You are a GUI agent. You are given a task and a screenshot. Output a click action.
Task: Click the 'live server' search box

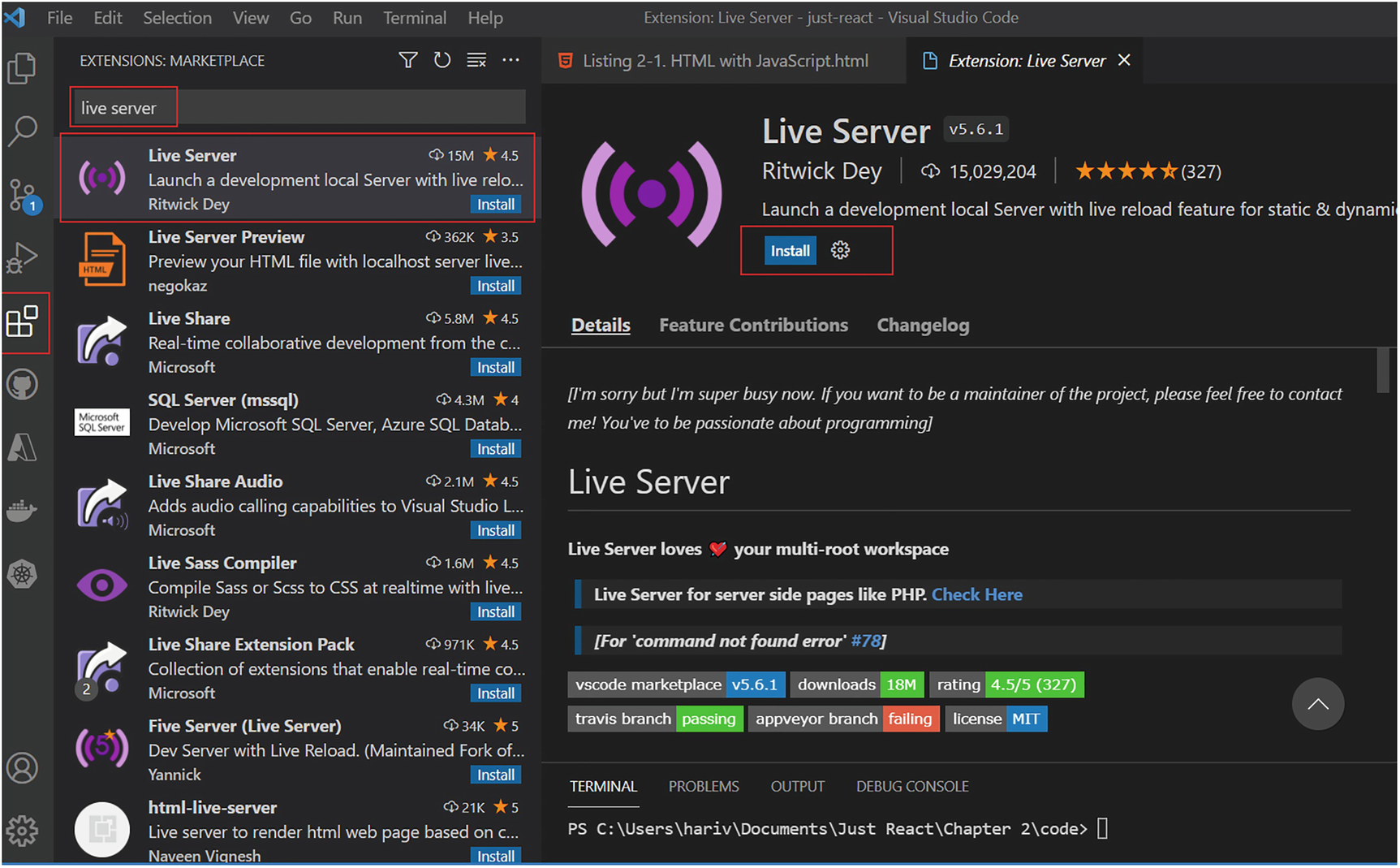coord(297,108)
